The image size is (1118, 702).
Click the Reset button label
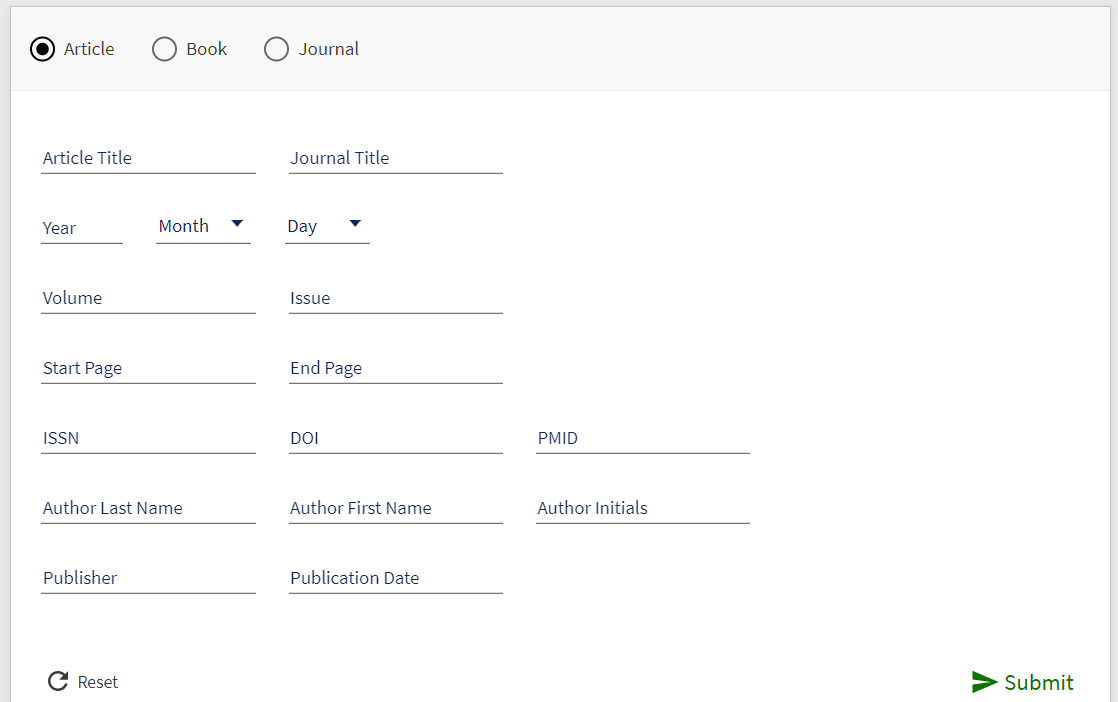[x=98, y=682]
